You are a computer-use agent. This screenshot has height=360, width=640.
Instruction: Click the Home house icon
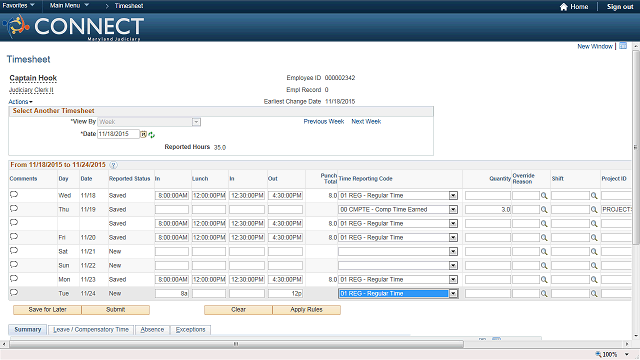pos(564,7)
